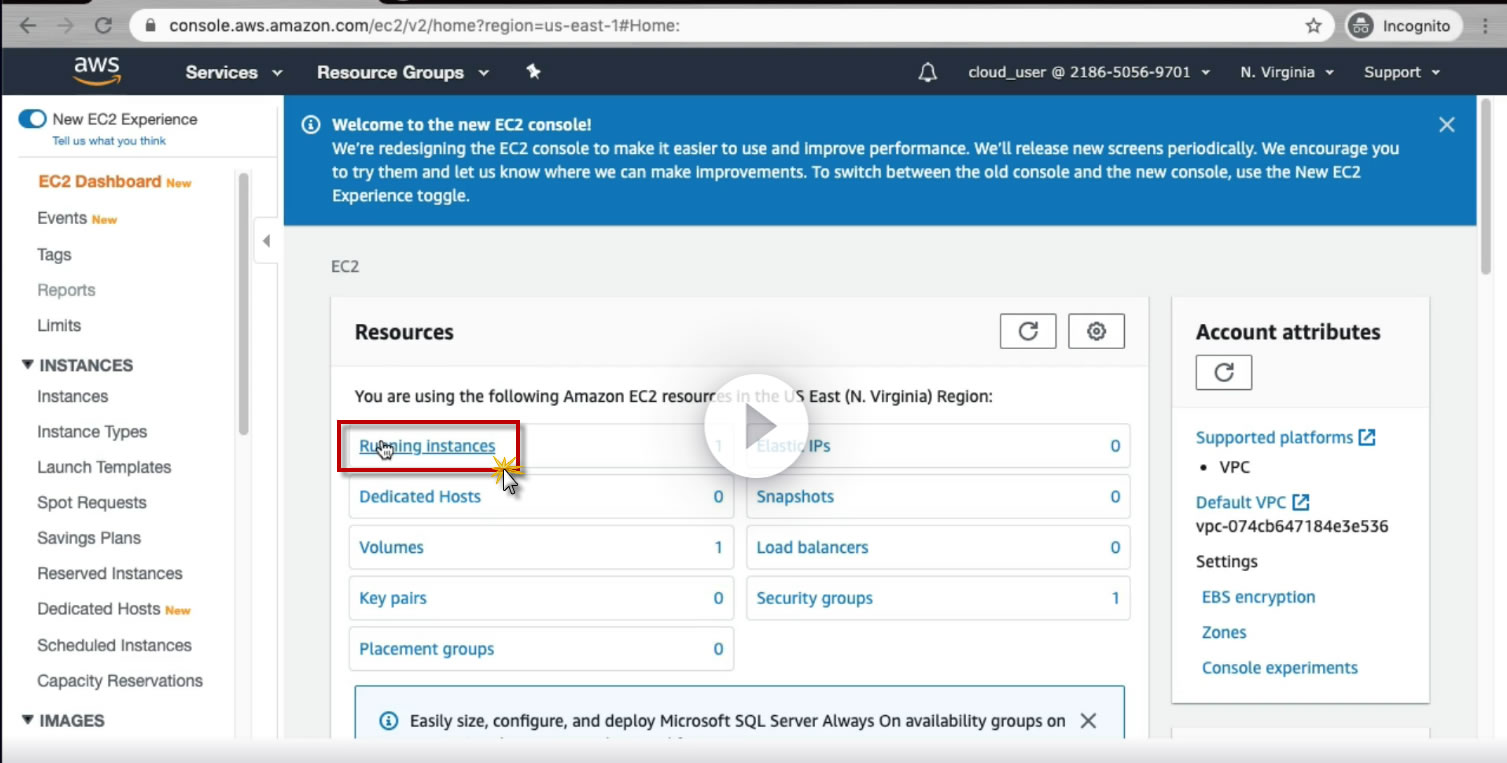Collapse the INSTANCES sidebar section
This screenshot has width=1507, height=763.
(x=27, y=365)
